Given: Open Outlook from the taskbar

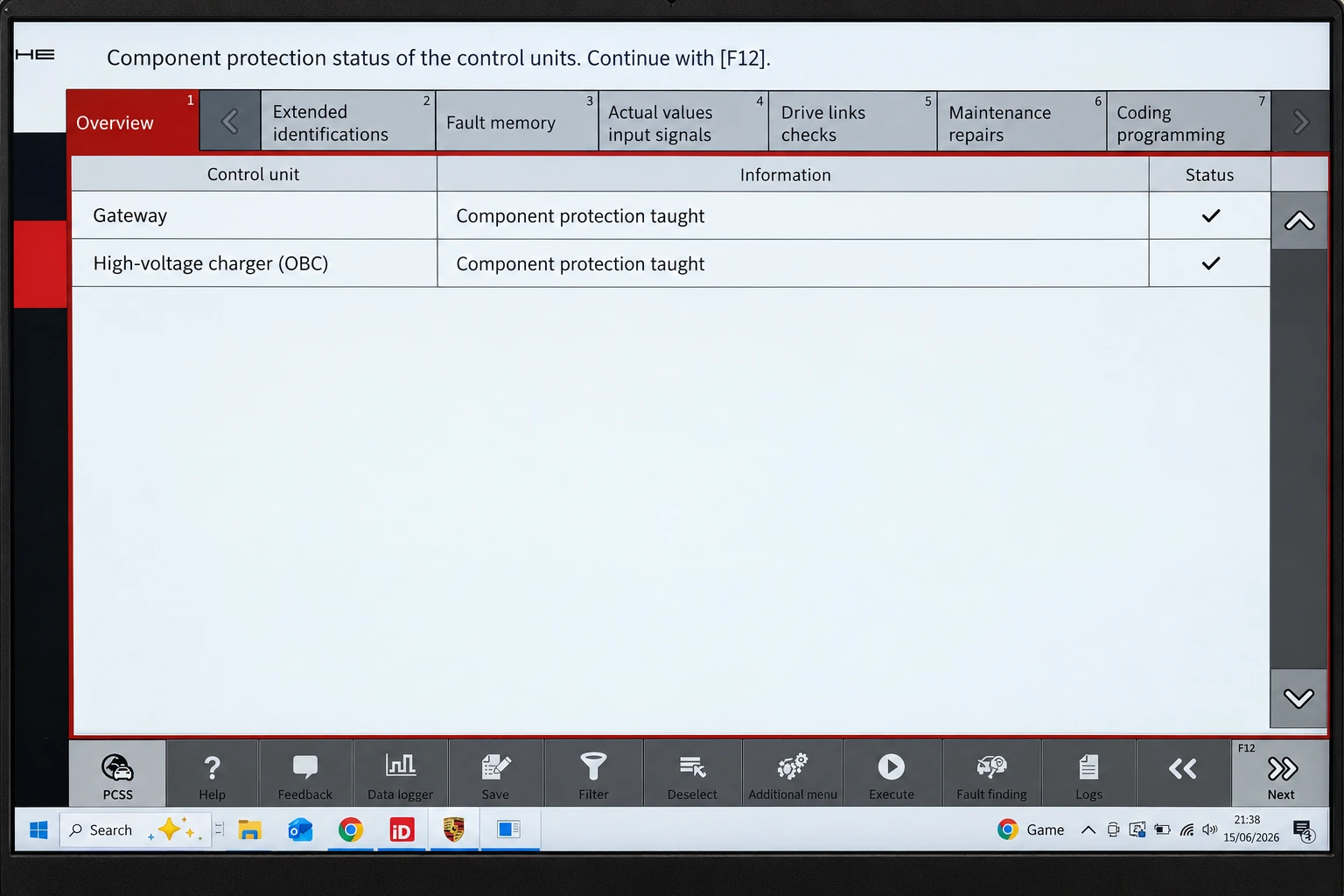Looking at the screenshot, I should (x=300, y=829).
